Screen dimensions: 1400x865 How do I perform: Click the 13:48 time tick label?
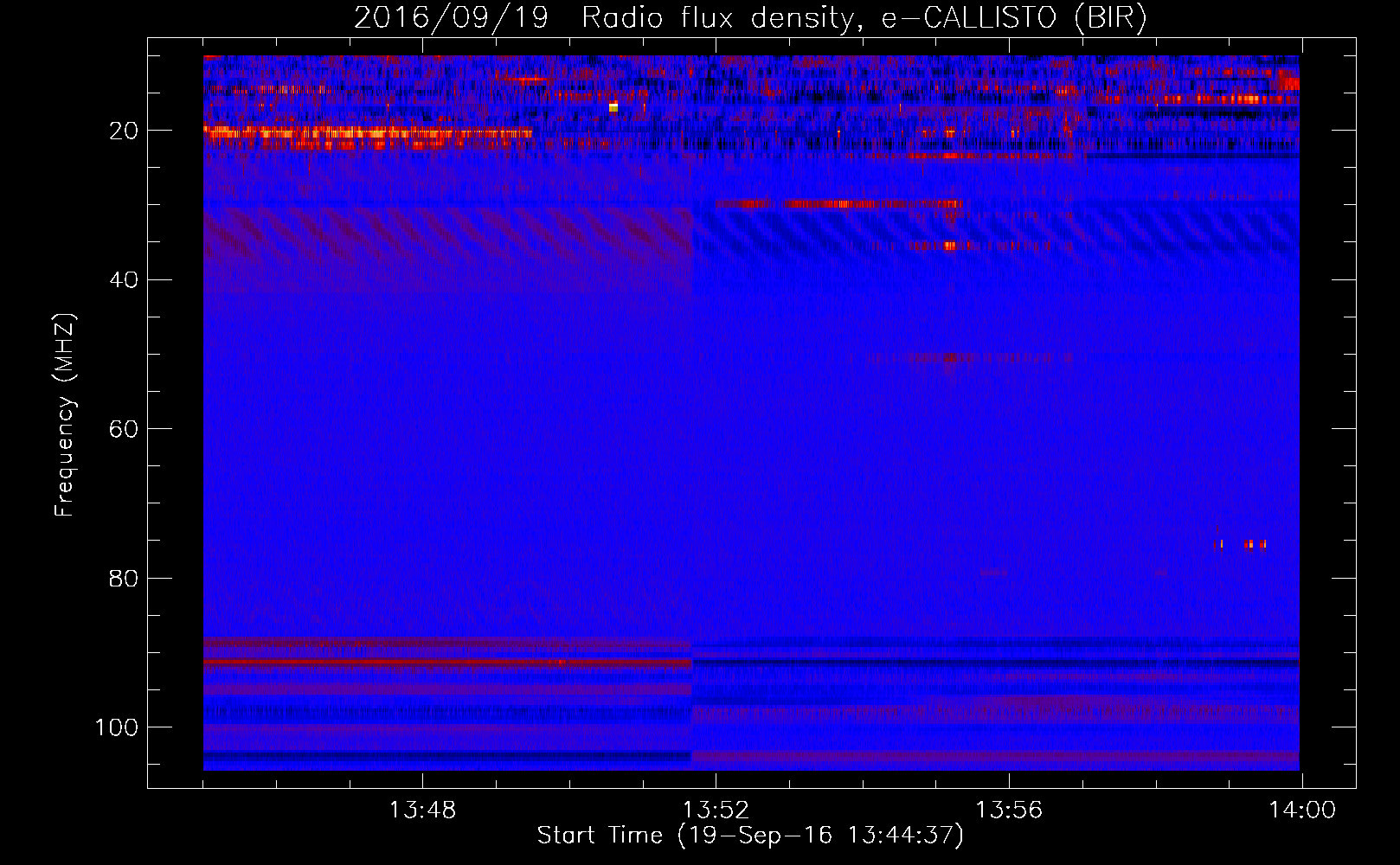[422, 811]
